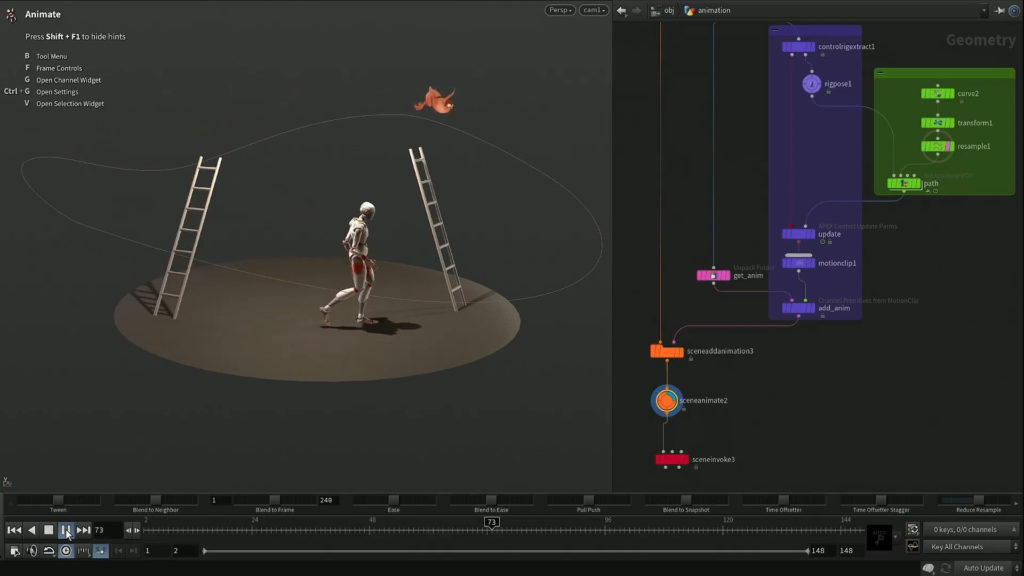The image size is (1024, 576).
Task: Click the pin icon in the network editor toolbar
Action: click(x=1001, y=10)
